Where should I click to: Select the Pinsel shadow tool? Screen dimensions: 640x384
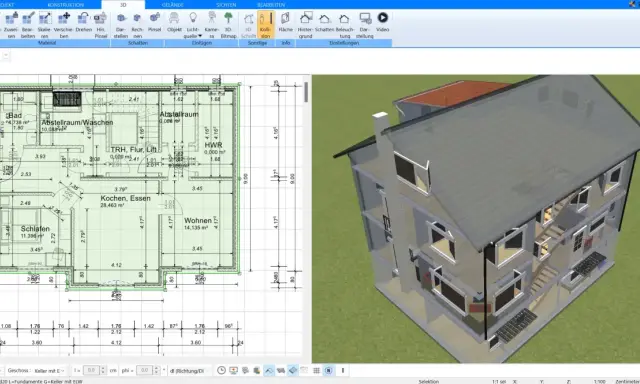pos(154,22)
